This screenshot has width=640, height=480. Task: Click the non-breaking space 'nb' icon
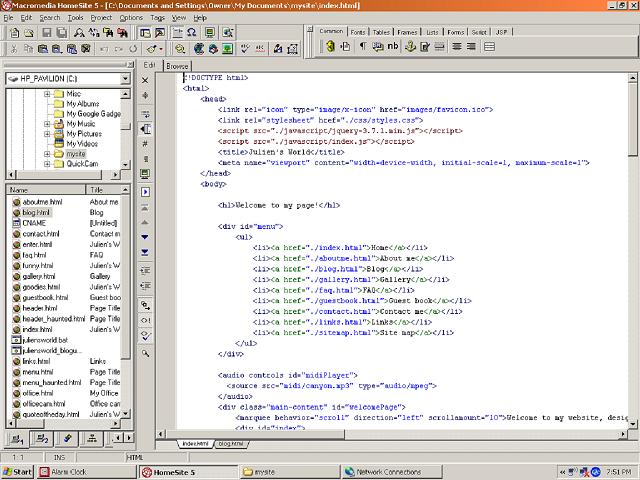point(394,47)
